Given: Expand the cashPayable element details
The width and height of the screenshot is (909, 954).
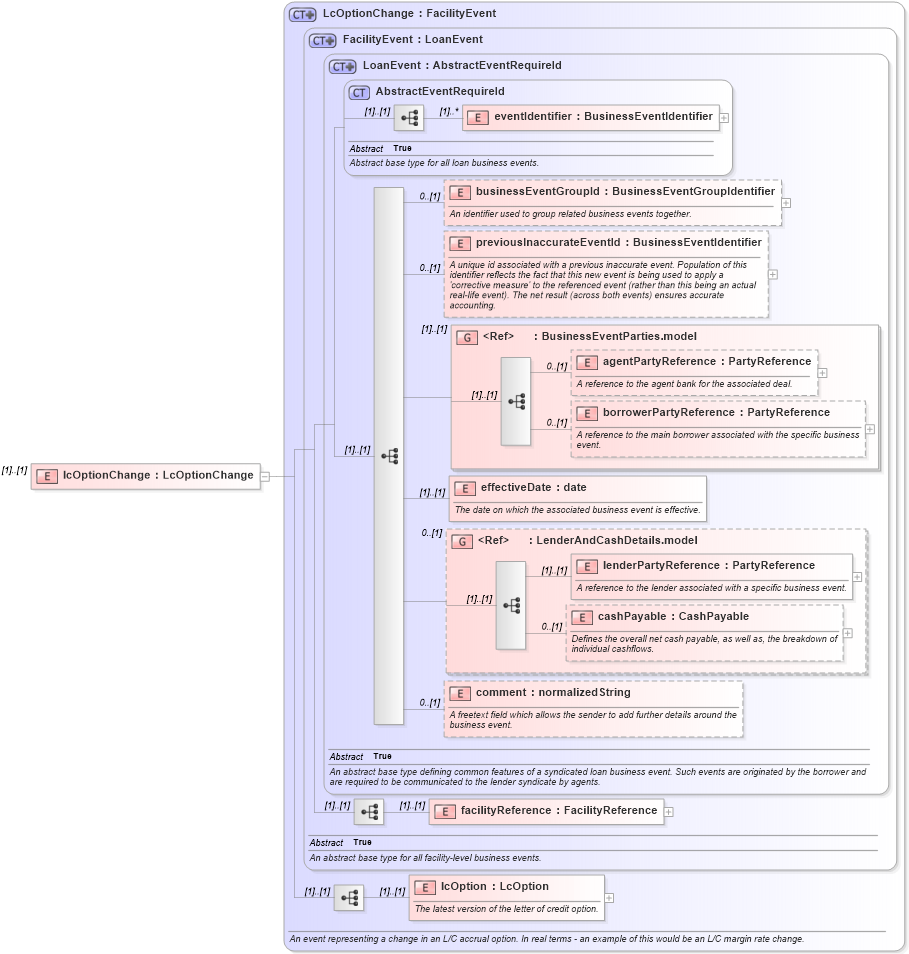Looking at the screenshot, I should 847,633.
